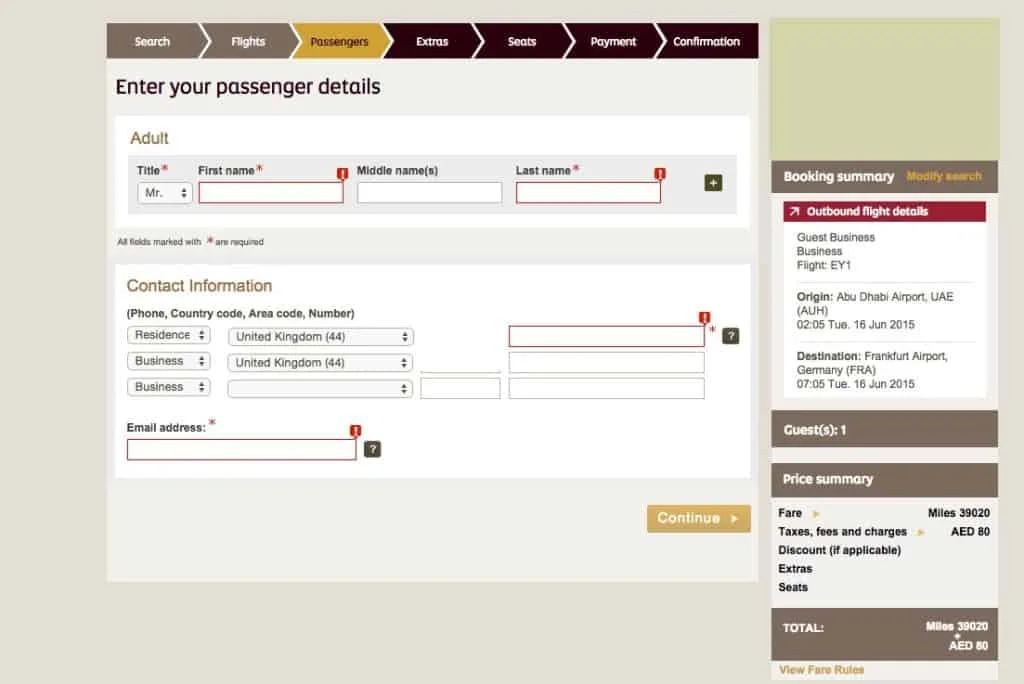Click the green plus icon beside Last name
The width and height of the screenshot is (1024, 684).
pos(713,183)
